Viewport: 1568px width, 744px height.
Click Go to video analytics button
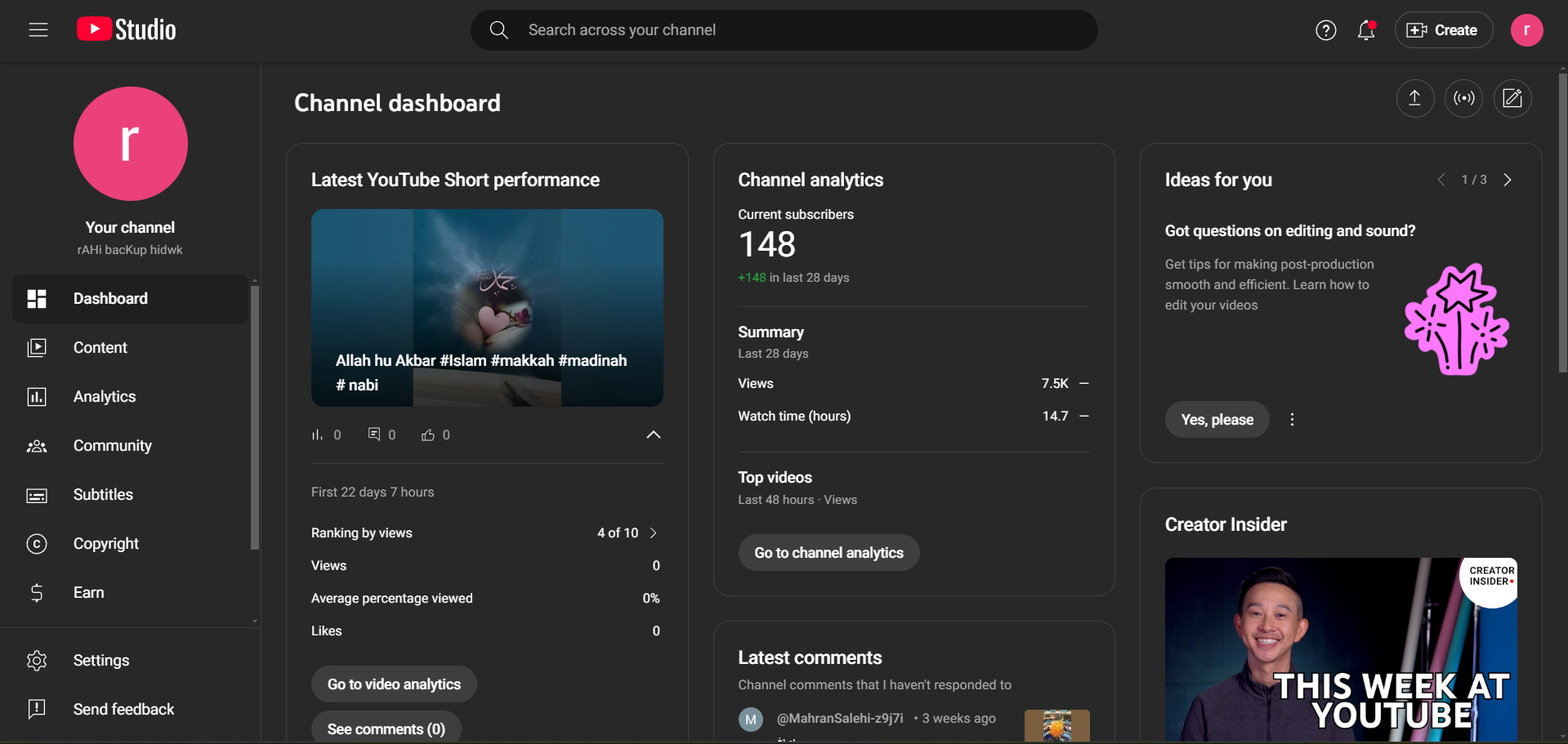click(394, 684)
